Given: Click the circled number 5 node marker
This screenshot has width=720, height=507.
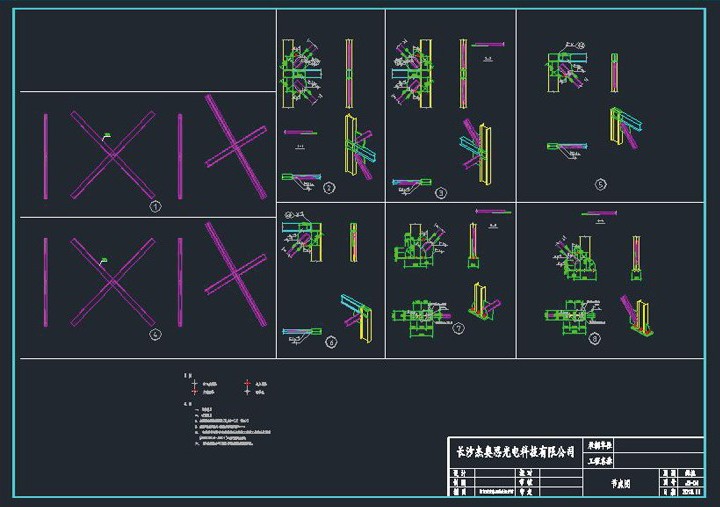Looking at the screenshot, I should click(x=600, y=184).
